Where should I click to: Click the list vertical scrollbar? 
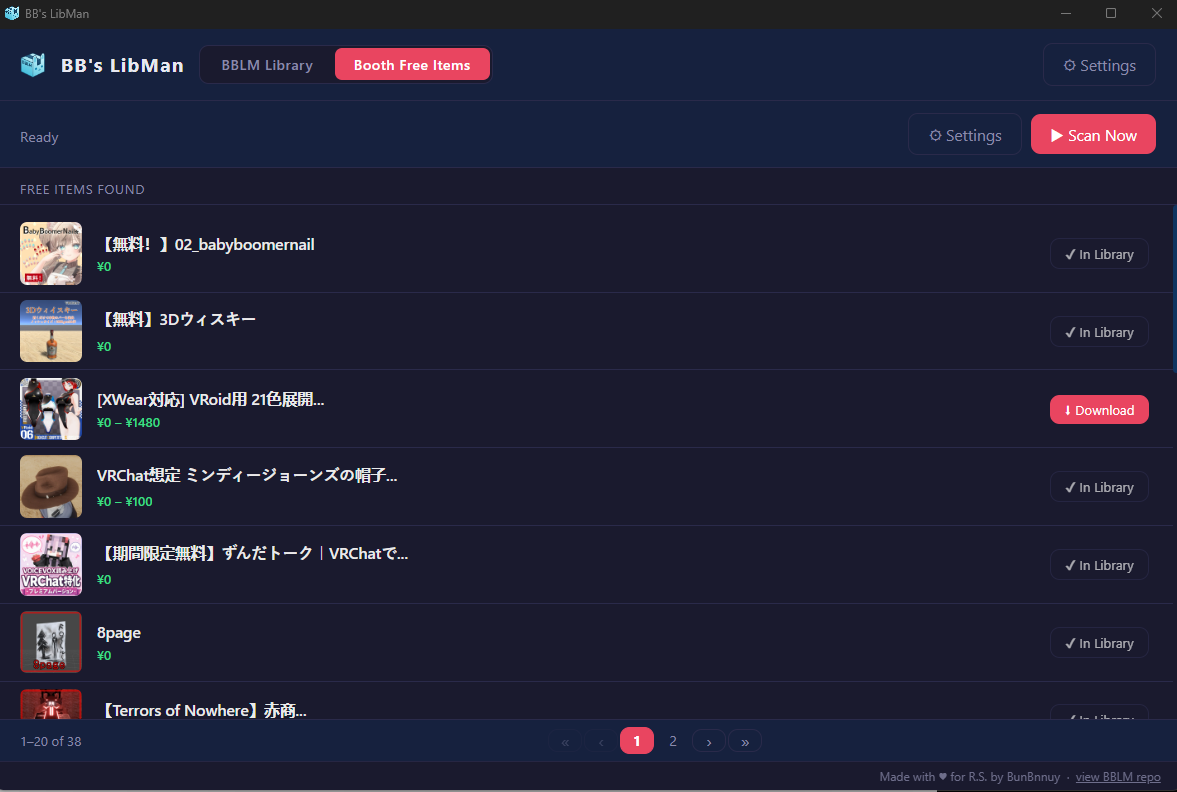click(x=1174, y=288)
